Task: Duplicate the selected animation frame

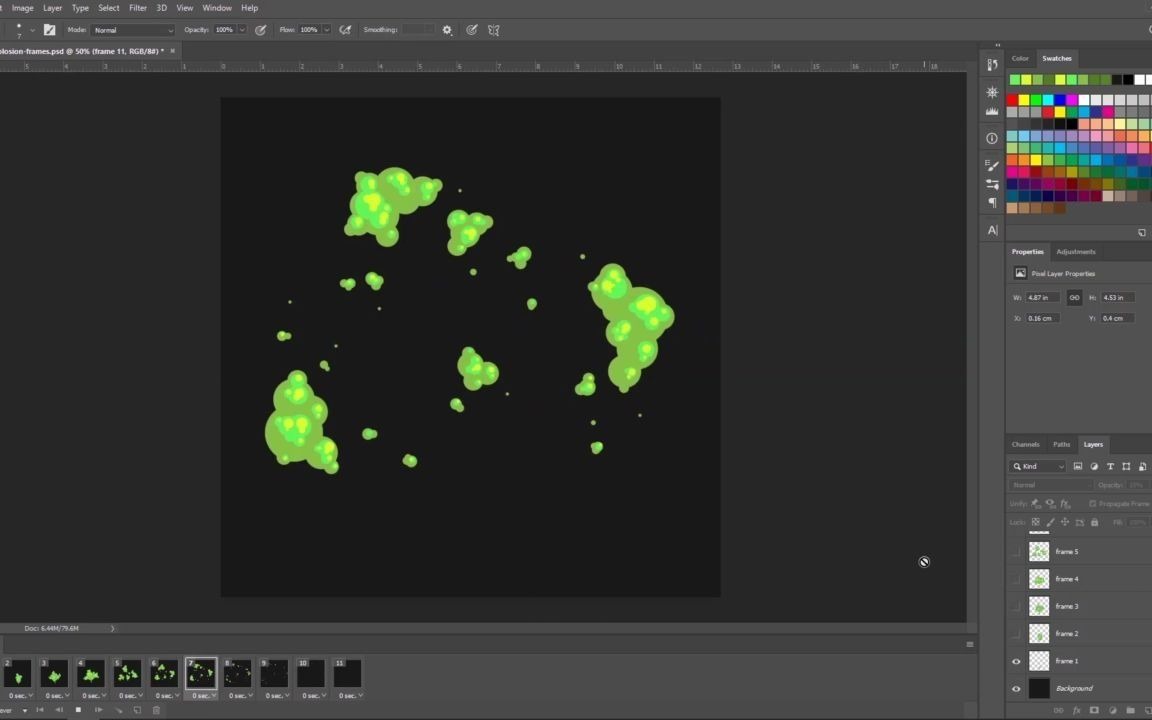Action: pyautogui.click(x=137, y=709)
